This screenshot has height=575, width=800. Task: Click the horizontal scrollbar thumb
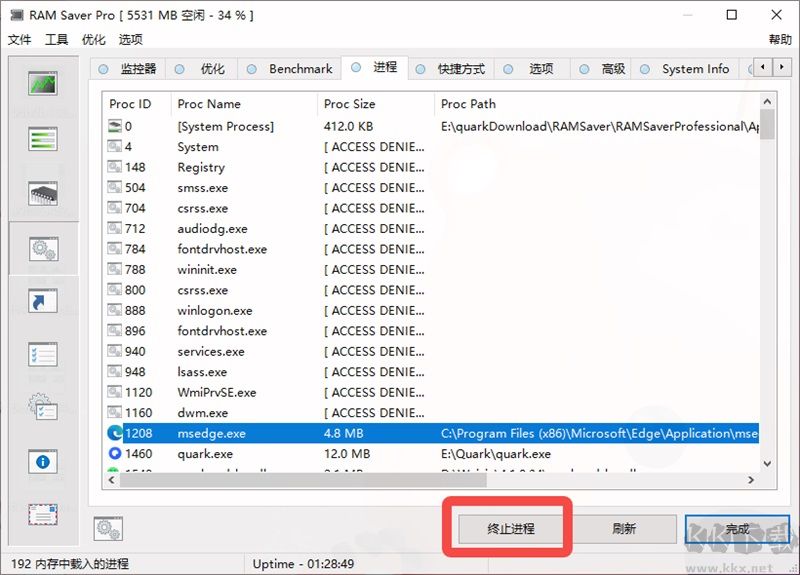pyautogui.click(x=303, y=480)
